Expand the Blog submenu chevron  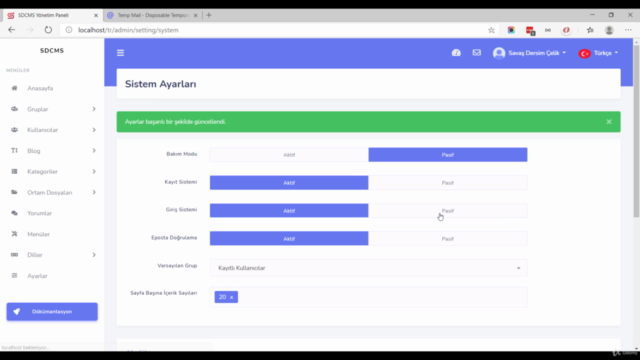[94, 151]
